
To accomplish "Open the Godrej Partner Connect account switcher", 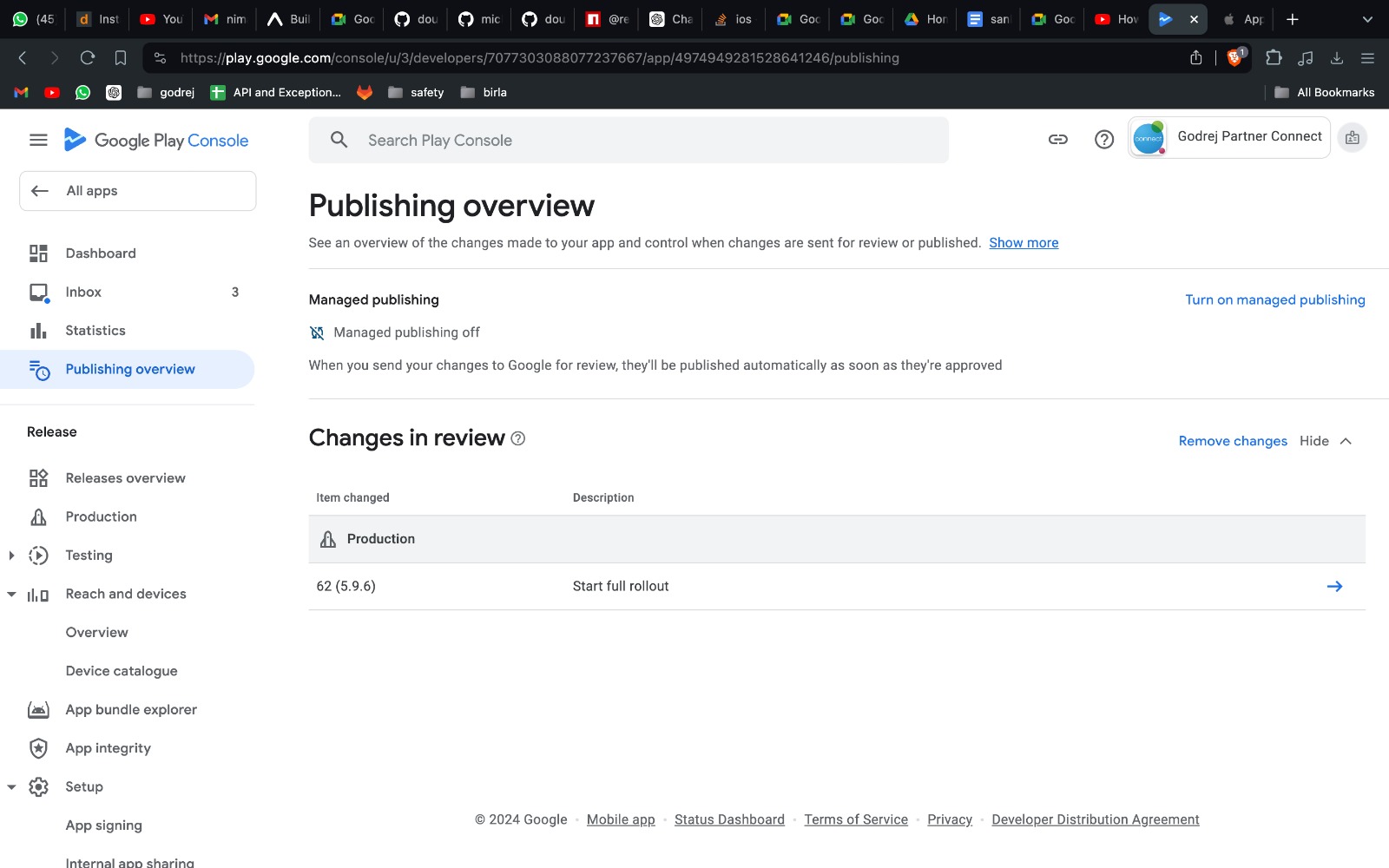I will [x=1228, y=138].
